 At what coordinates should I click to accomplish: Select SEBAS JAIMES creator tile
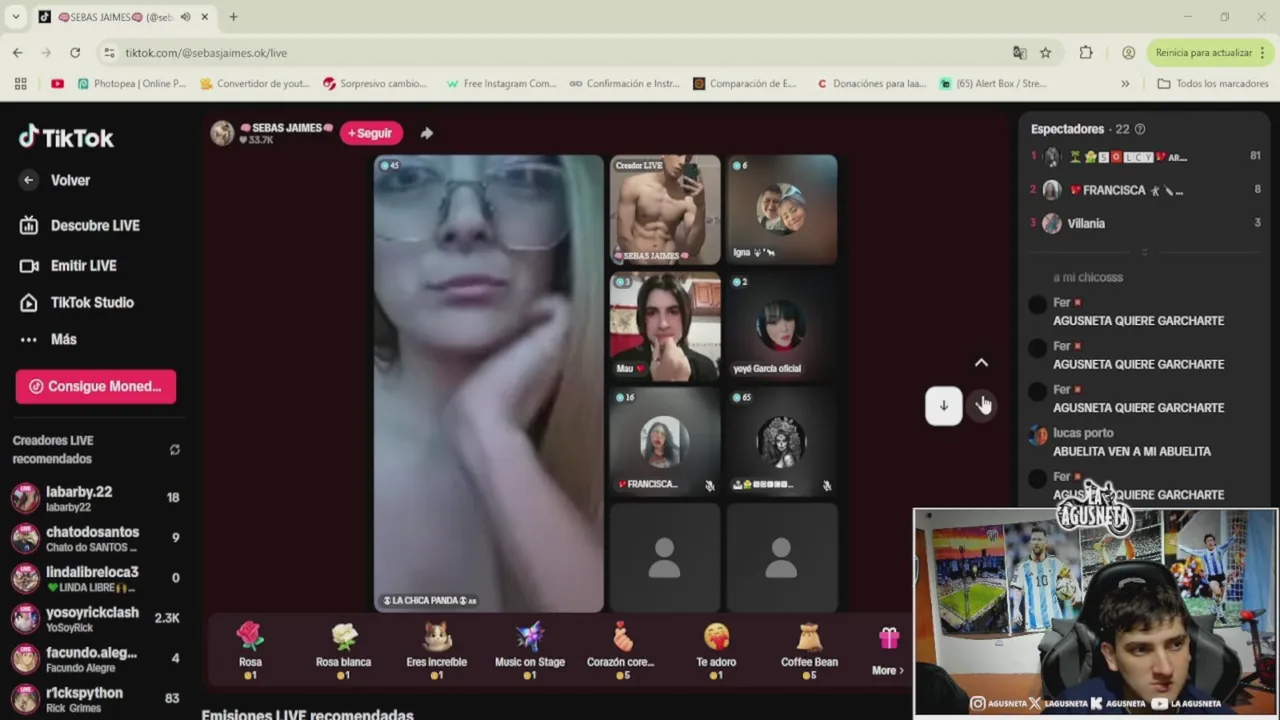point(665,210)
